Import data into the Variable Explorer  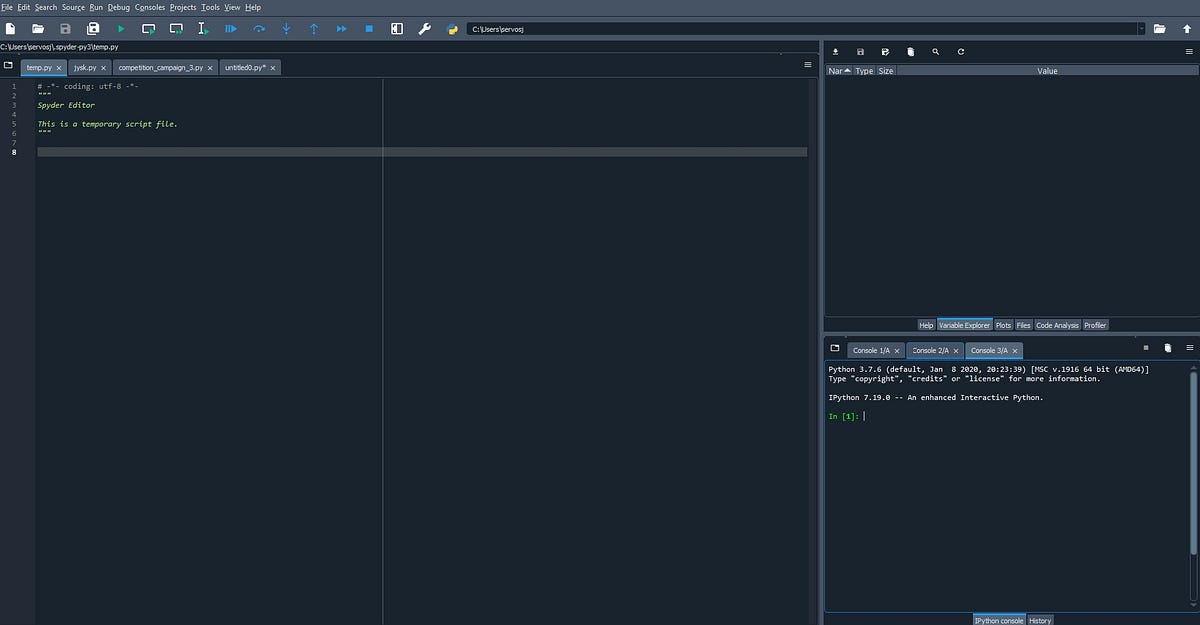tap(835, 51)
